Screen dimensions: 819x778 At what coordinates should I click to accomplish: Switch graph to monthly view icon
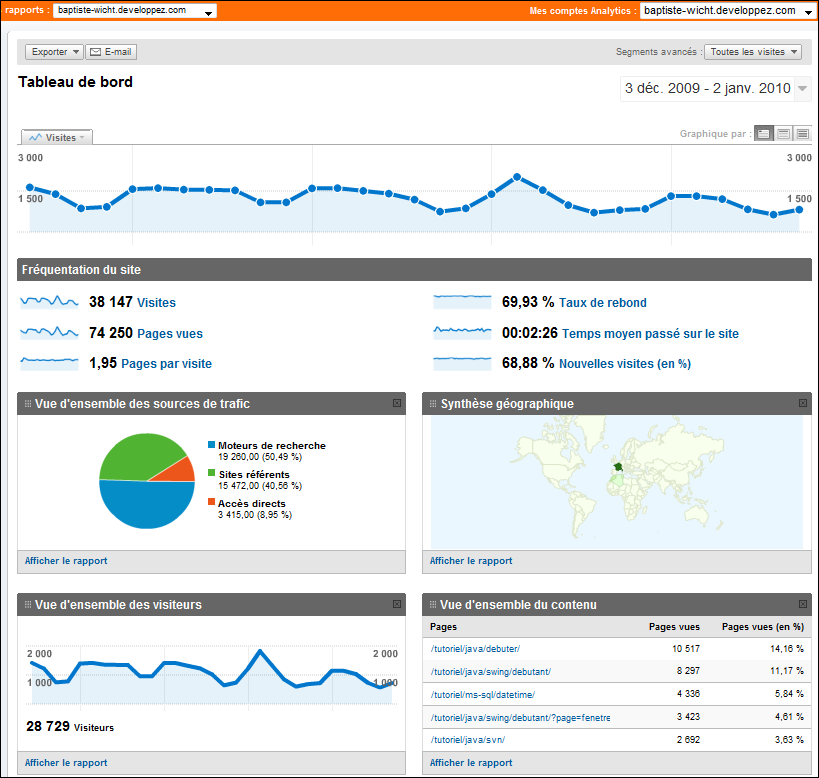point(802,134)
